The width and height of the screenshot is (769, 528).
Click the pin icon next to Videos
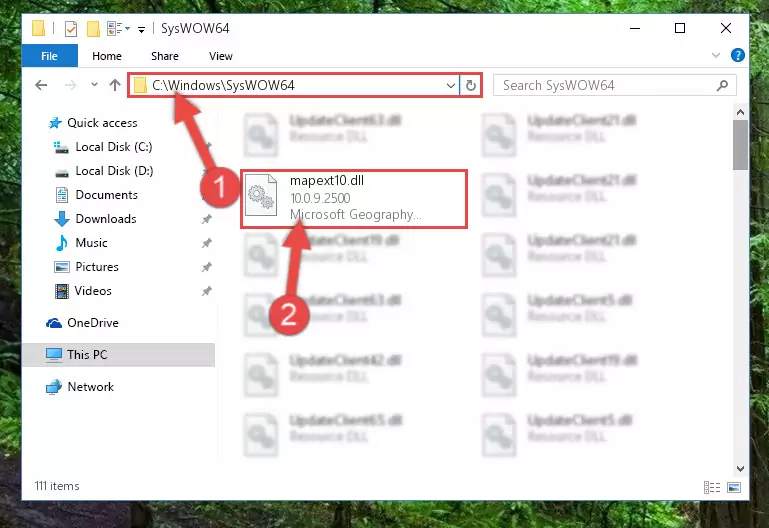click(x=207, y=291)
